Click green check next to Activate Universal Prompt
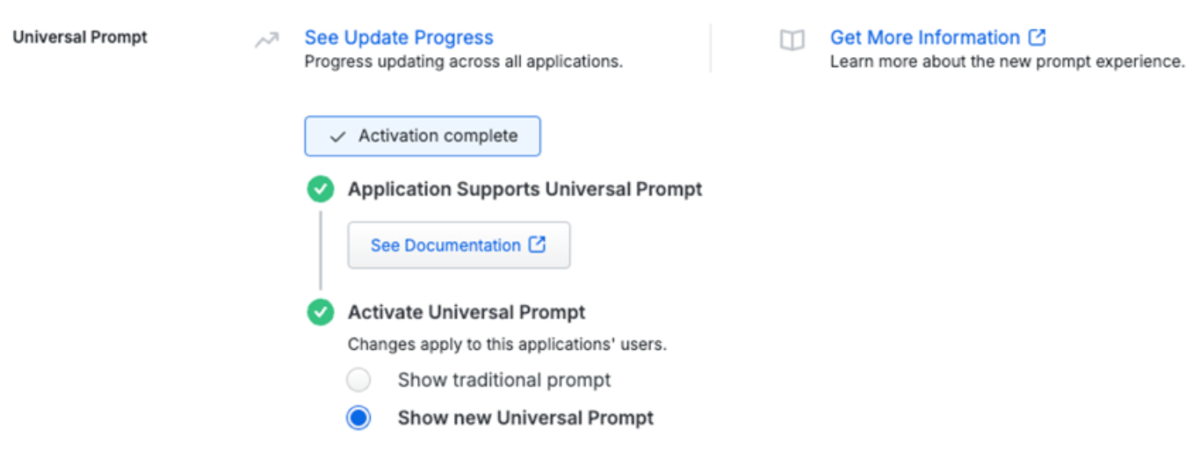1200x459 pixels. [320, 312]
